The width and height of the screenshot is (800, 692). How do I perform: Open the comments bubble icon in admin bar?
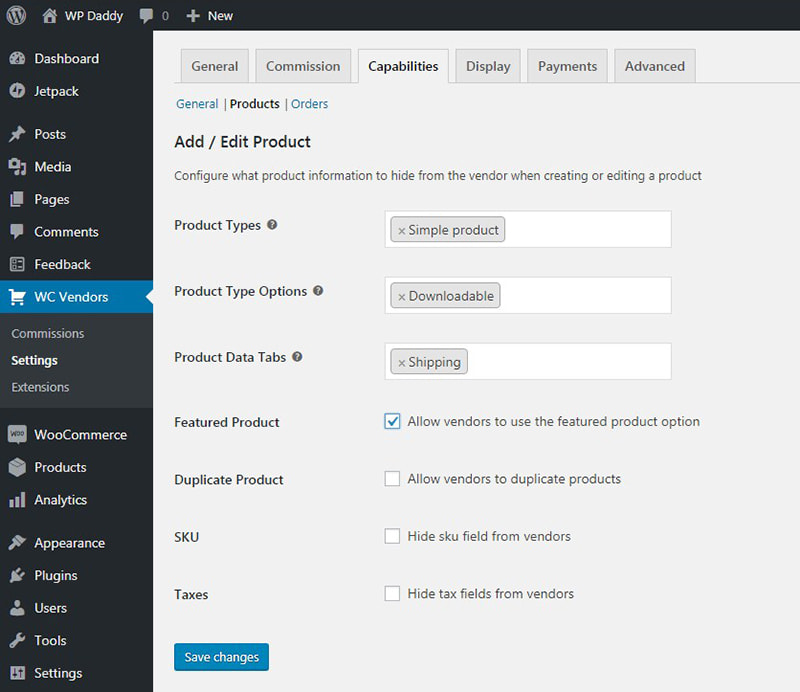146,16
